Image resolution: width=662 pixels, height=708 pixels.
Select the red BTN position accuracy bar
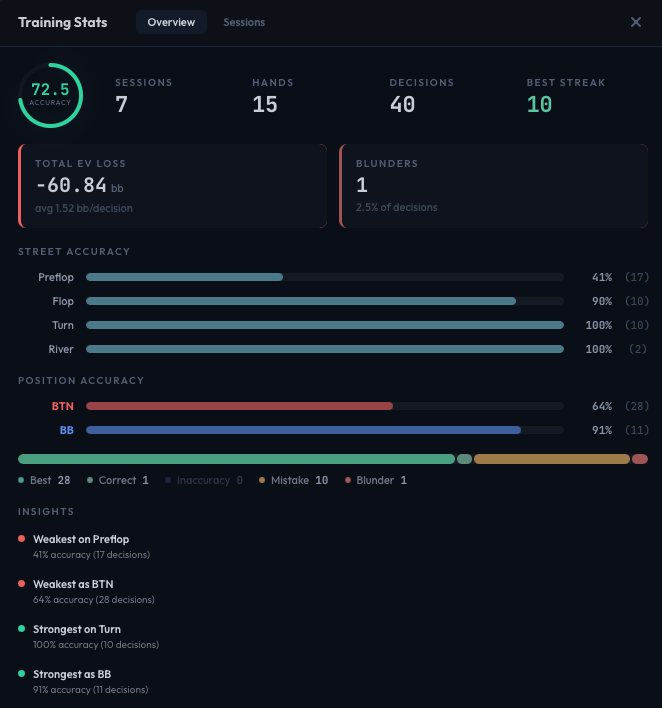pyautogui.click(x=240, y=405)
